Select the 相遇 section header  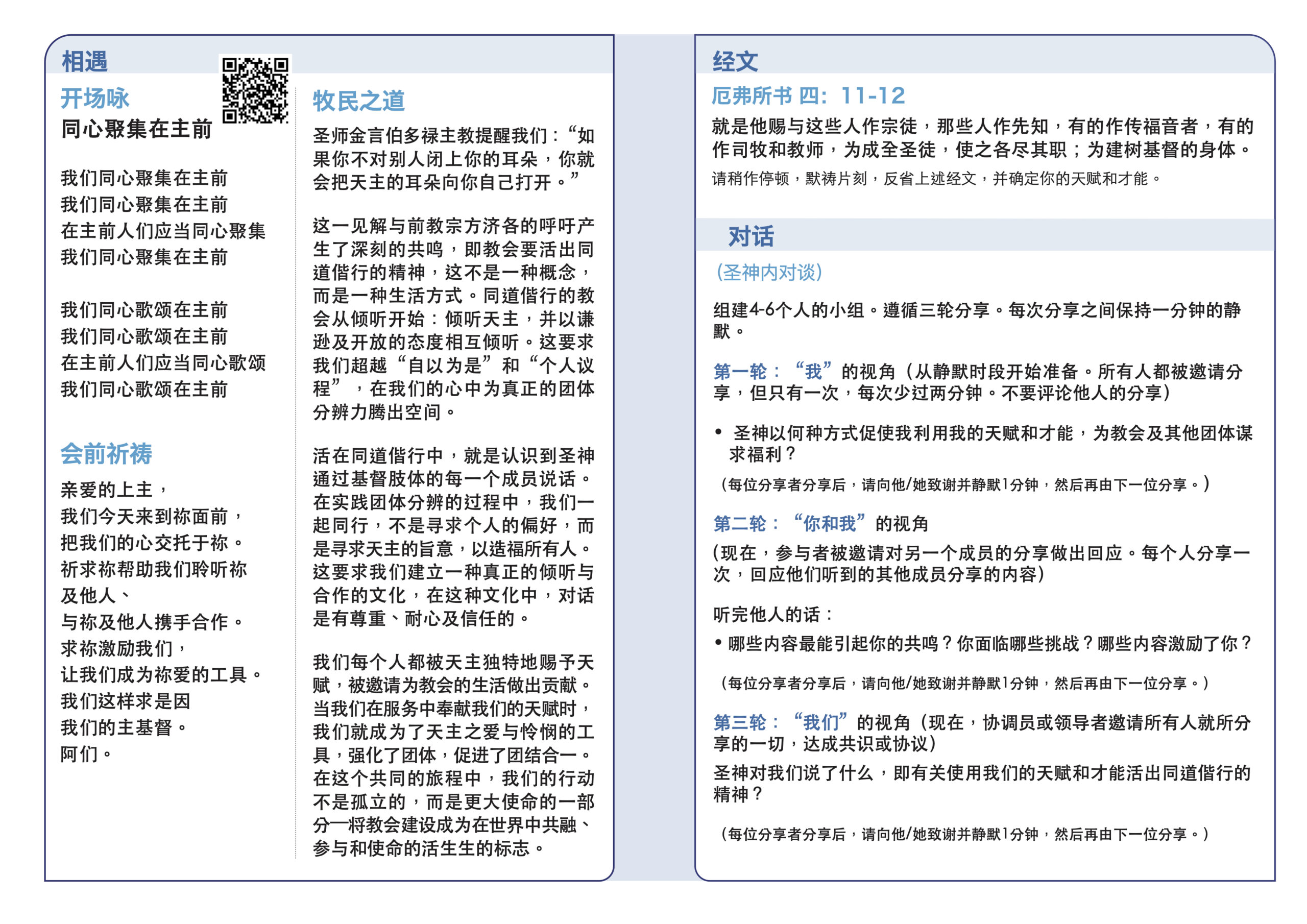[84, 61]
